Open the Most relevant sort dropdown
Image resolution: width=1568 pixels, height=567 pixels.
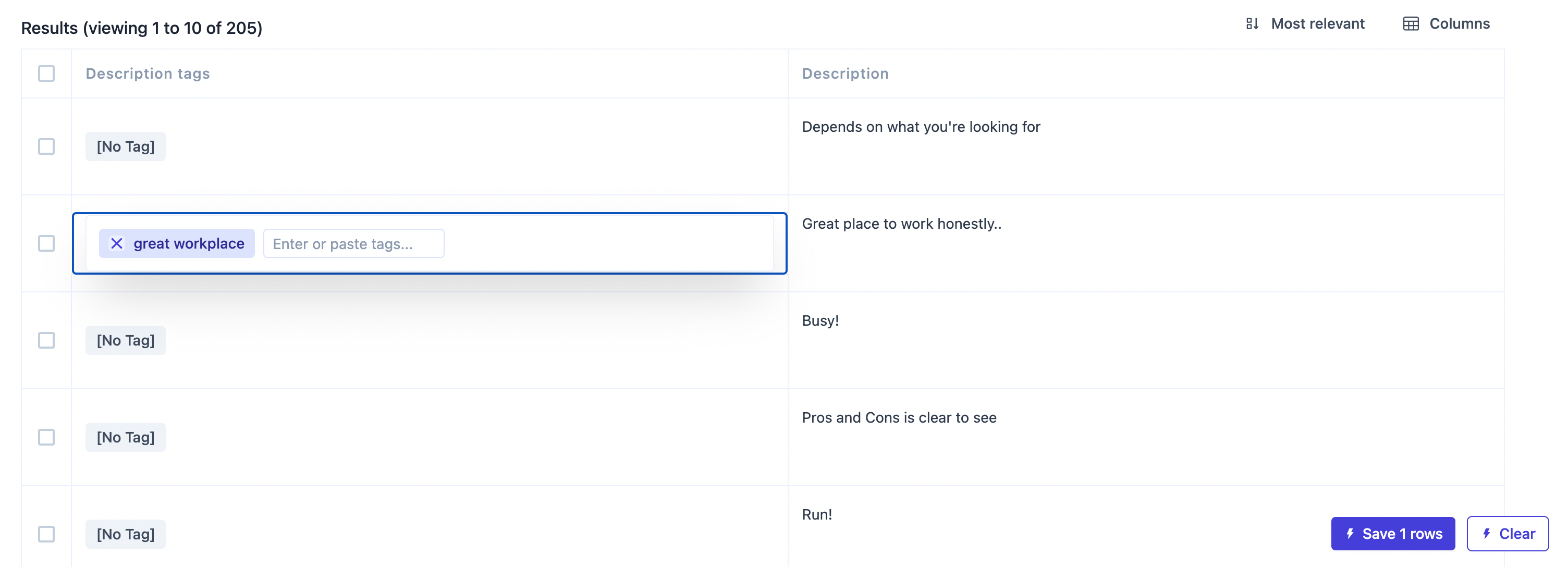tap(1317, 24)
